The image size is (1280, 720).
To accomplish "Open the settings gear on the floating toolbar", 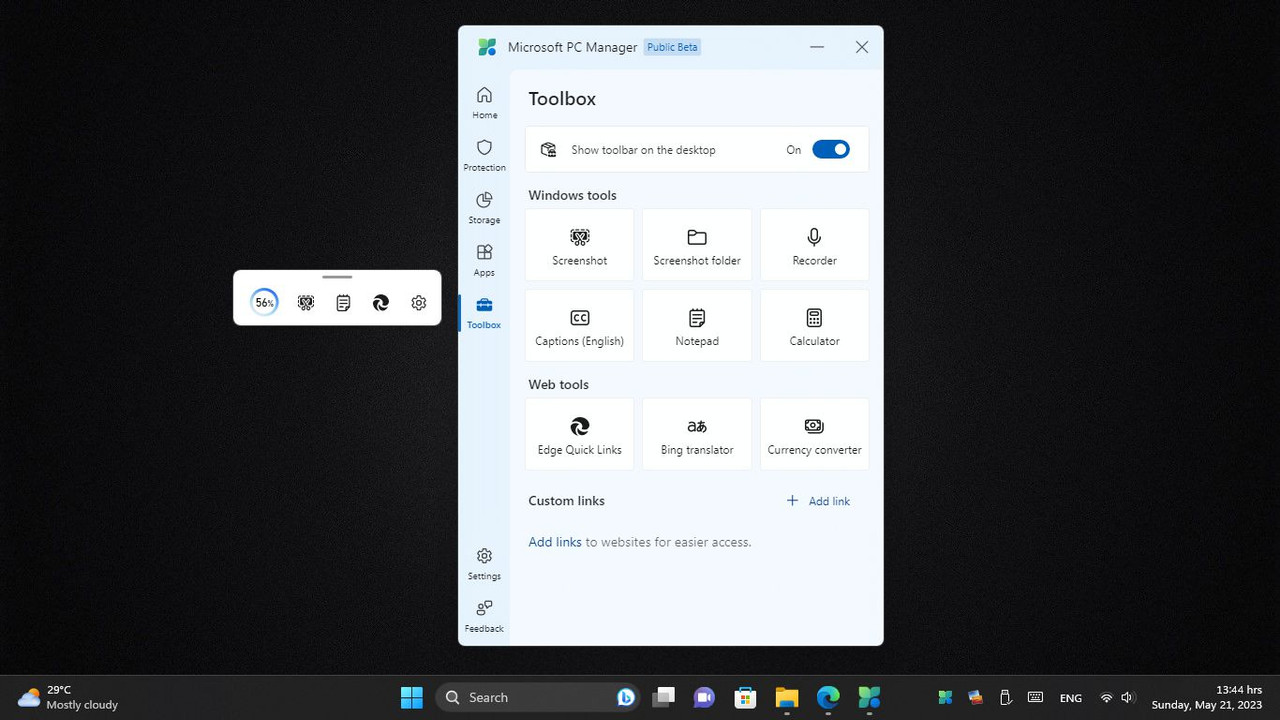I will pos(419,302).
